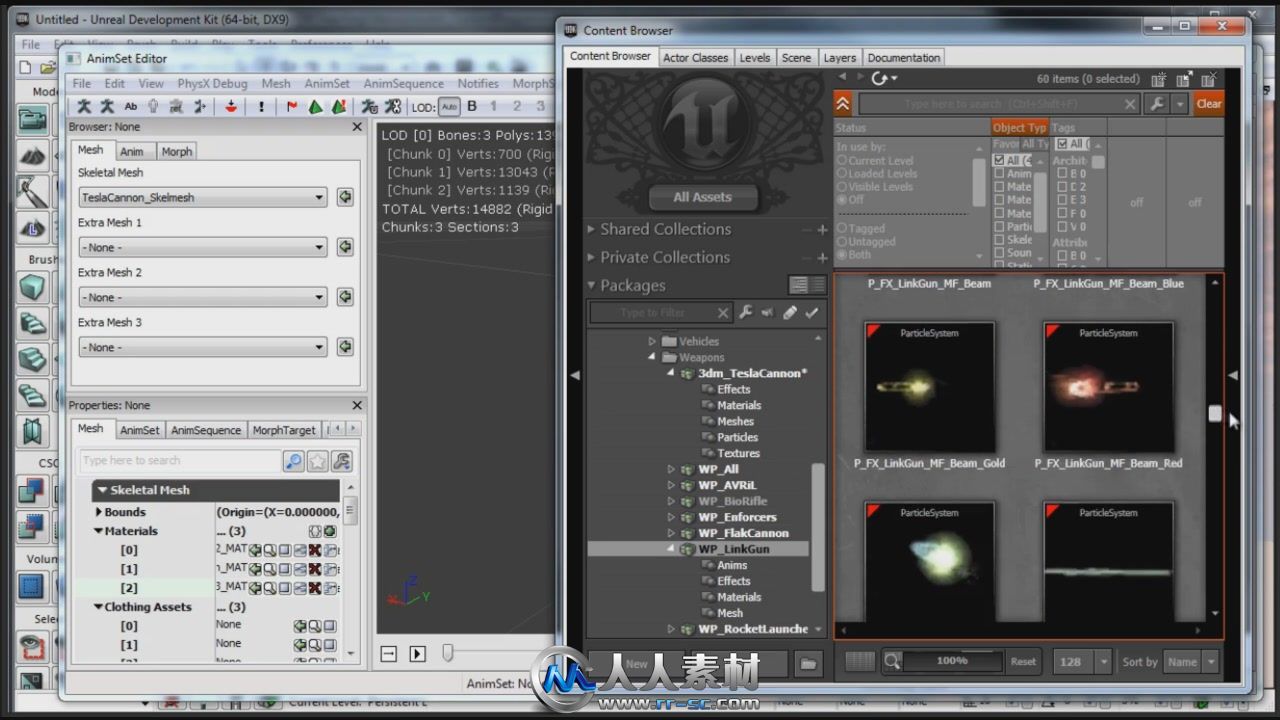The height and width of the screenshot is (720, 1280).
Task: Click the pencil icon beside package filter
Action: tap(790, 313)
